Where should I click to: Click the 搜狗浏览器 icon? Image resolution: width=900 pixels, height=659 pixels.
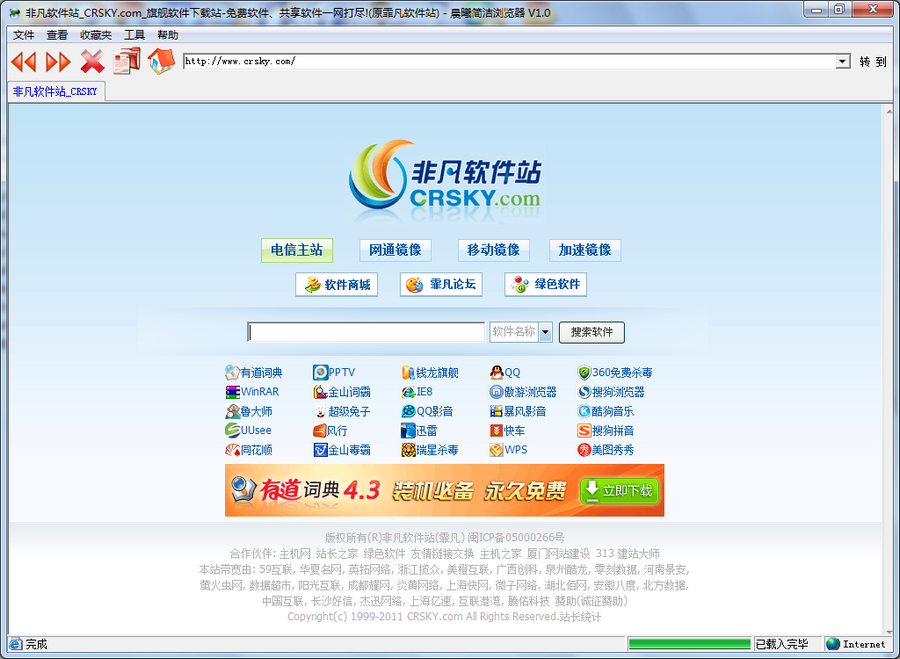coord(584,392)
